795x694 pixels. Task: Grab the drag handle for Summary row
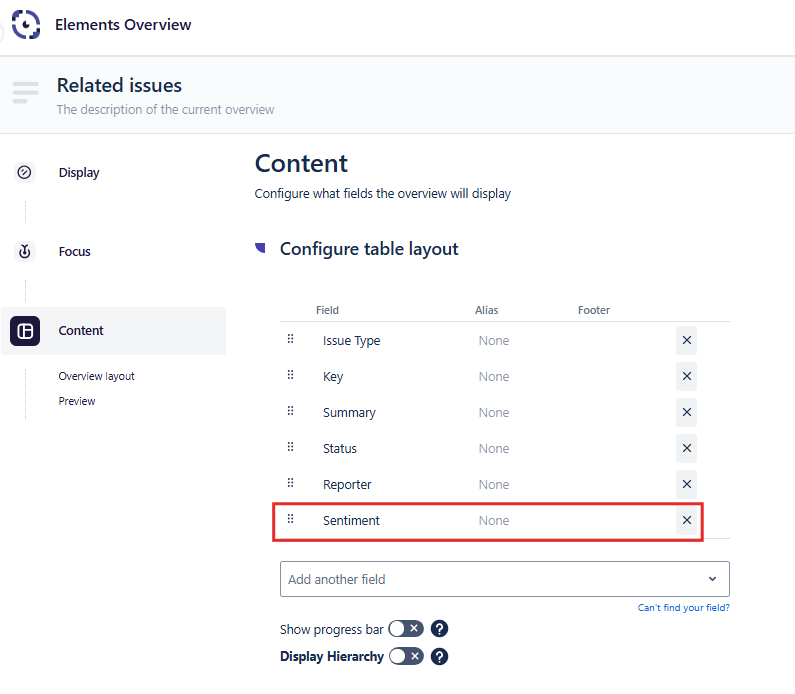point(291,412)
